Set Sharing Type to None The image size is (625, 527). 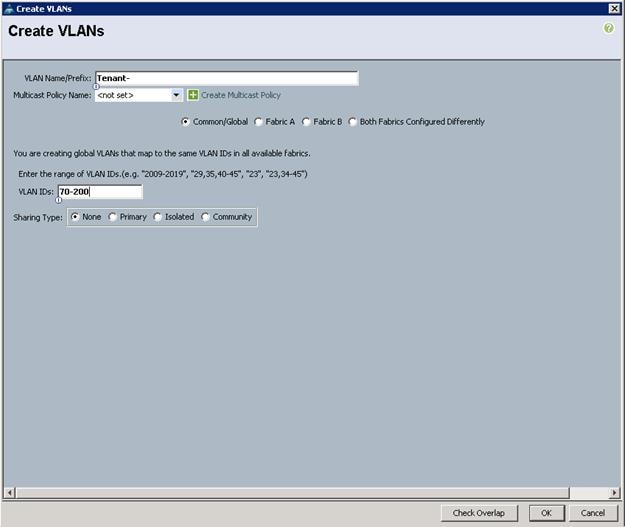pos(75,217)
